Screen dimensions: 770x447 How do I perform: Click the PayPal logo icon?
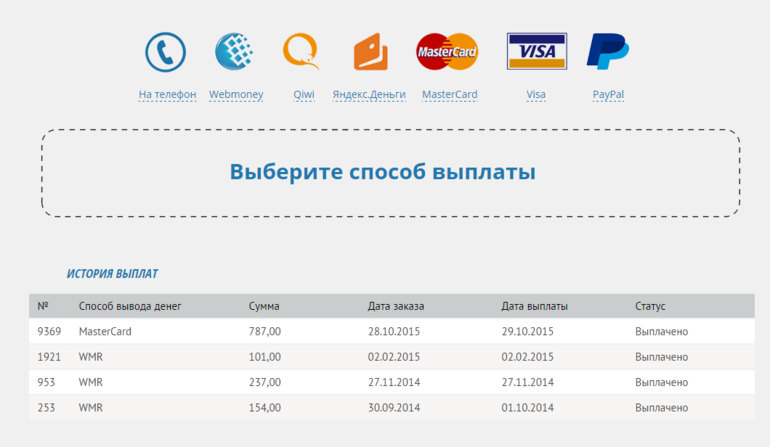tap(607, 52)
